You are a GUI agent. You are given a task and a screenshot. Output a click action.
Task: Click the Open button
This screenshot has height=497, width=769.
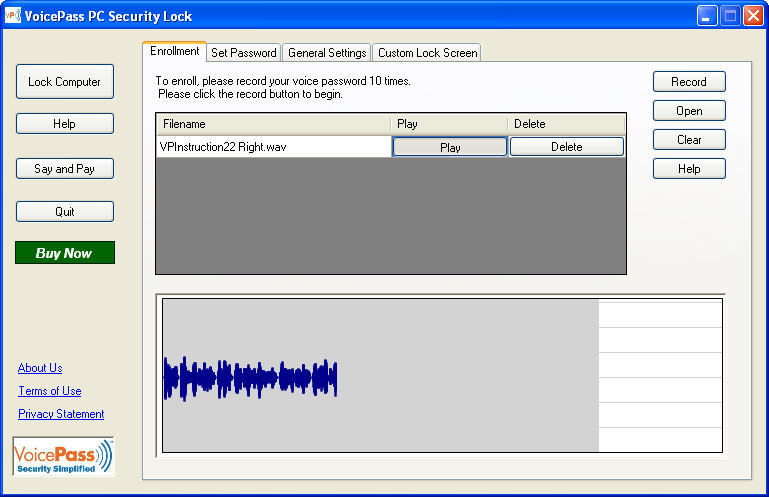(x=689, y=110)
